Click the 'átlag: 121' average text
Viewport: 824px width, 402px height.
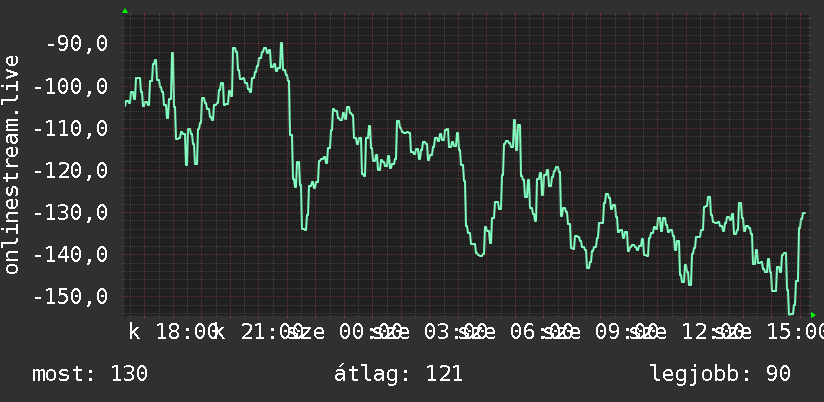point(398,374)
